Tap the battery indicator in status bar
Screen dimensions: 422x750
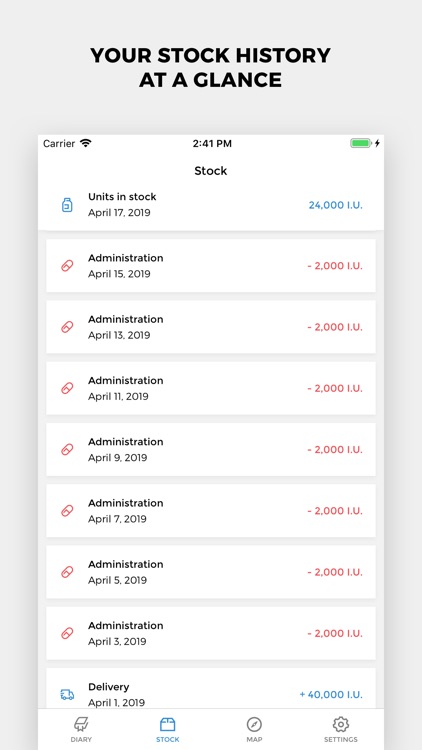[361, 143]
